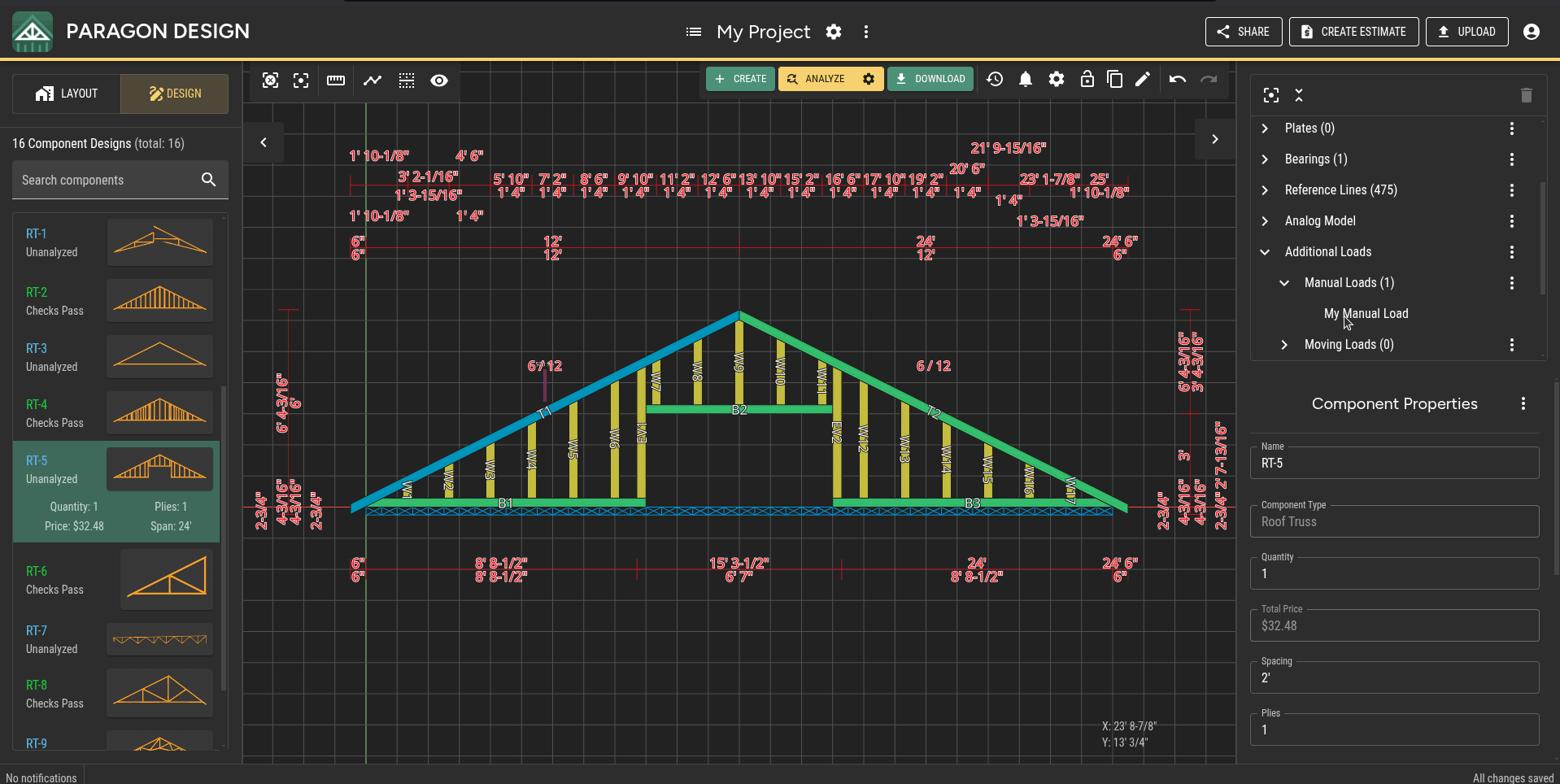The width and height of the screenshot is (1560, 784).
Task: Open the Analyze settings gear
Action: point(869,79)
